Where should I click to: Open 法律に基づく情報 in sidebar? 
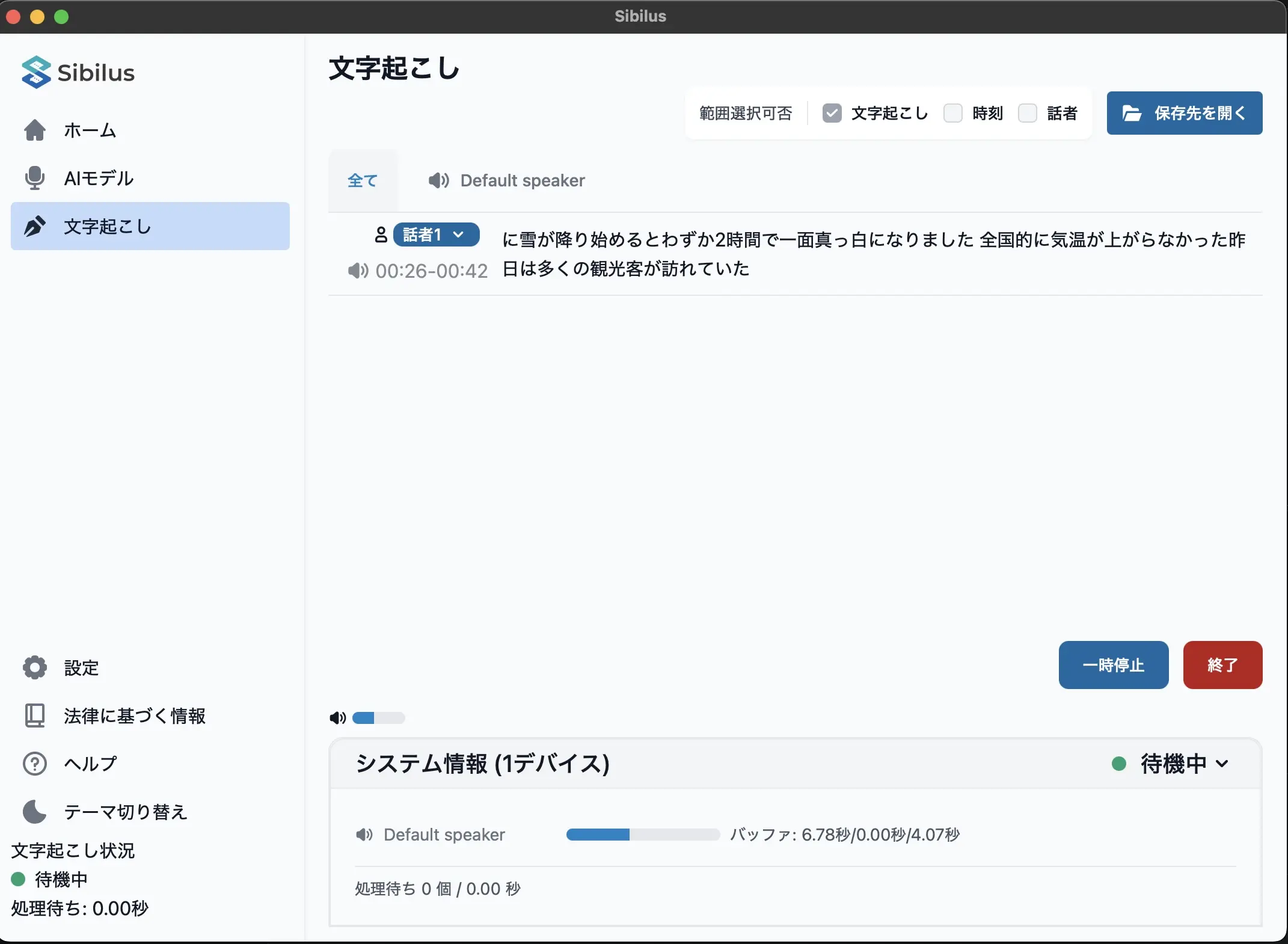click(x=150, y=716)
